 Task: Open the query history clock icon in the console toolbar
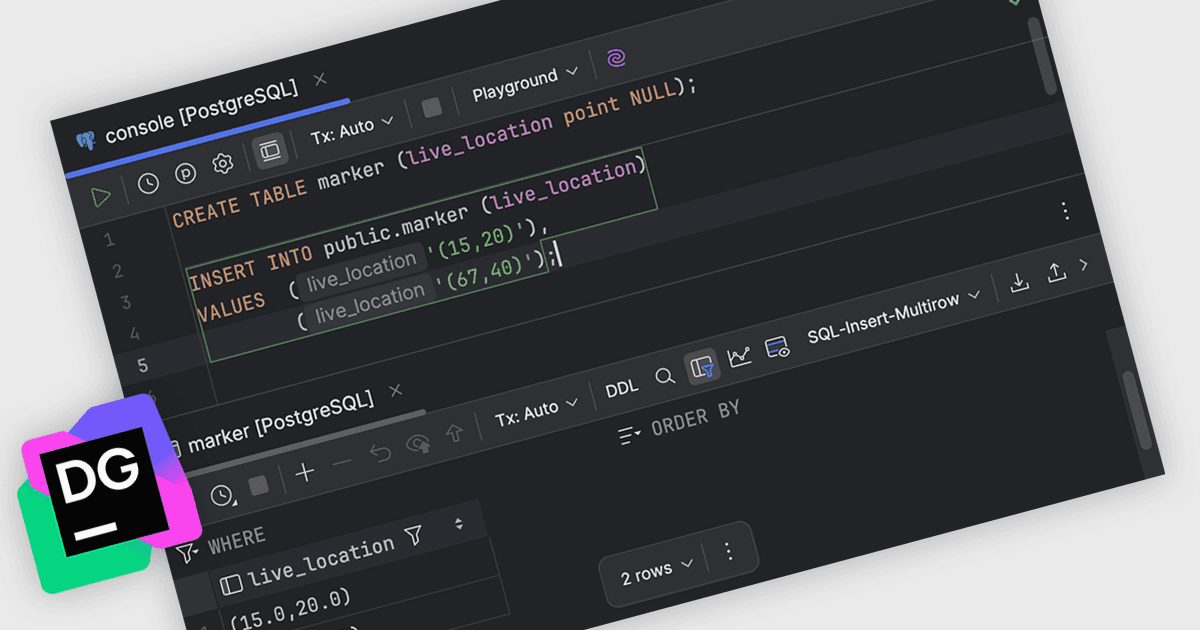[148, 183]
